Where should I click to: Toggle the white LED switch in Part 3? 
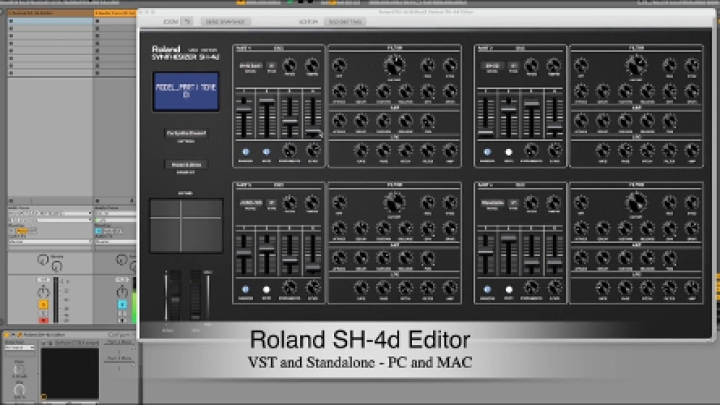pos(266,289)
